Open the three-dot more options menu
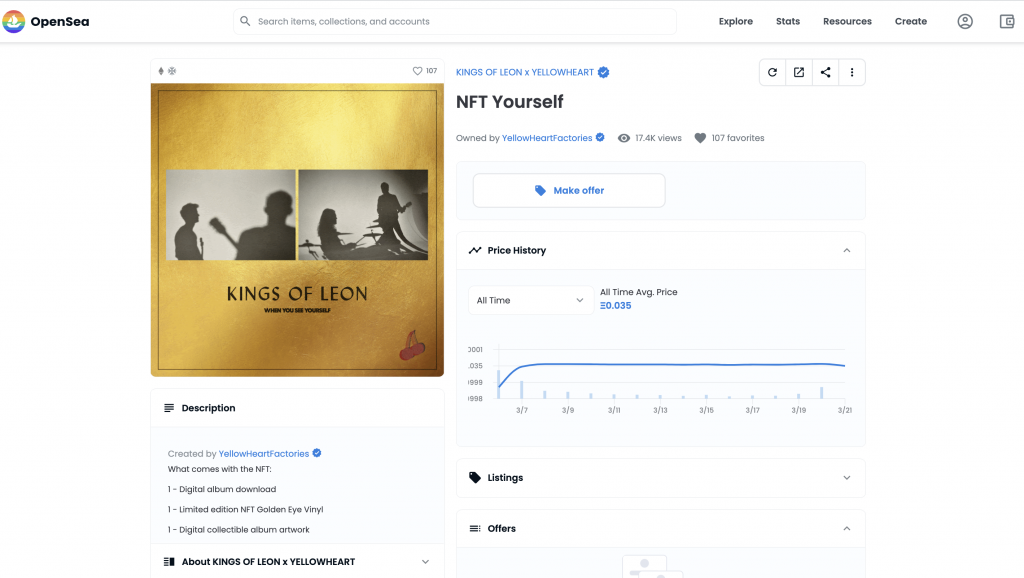 tap(852, 72)
